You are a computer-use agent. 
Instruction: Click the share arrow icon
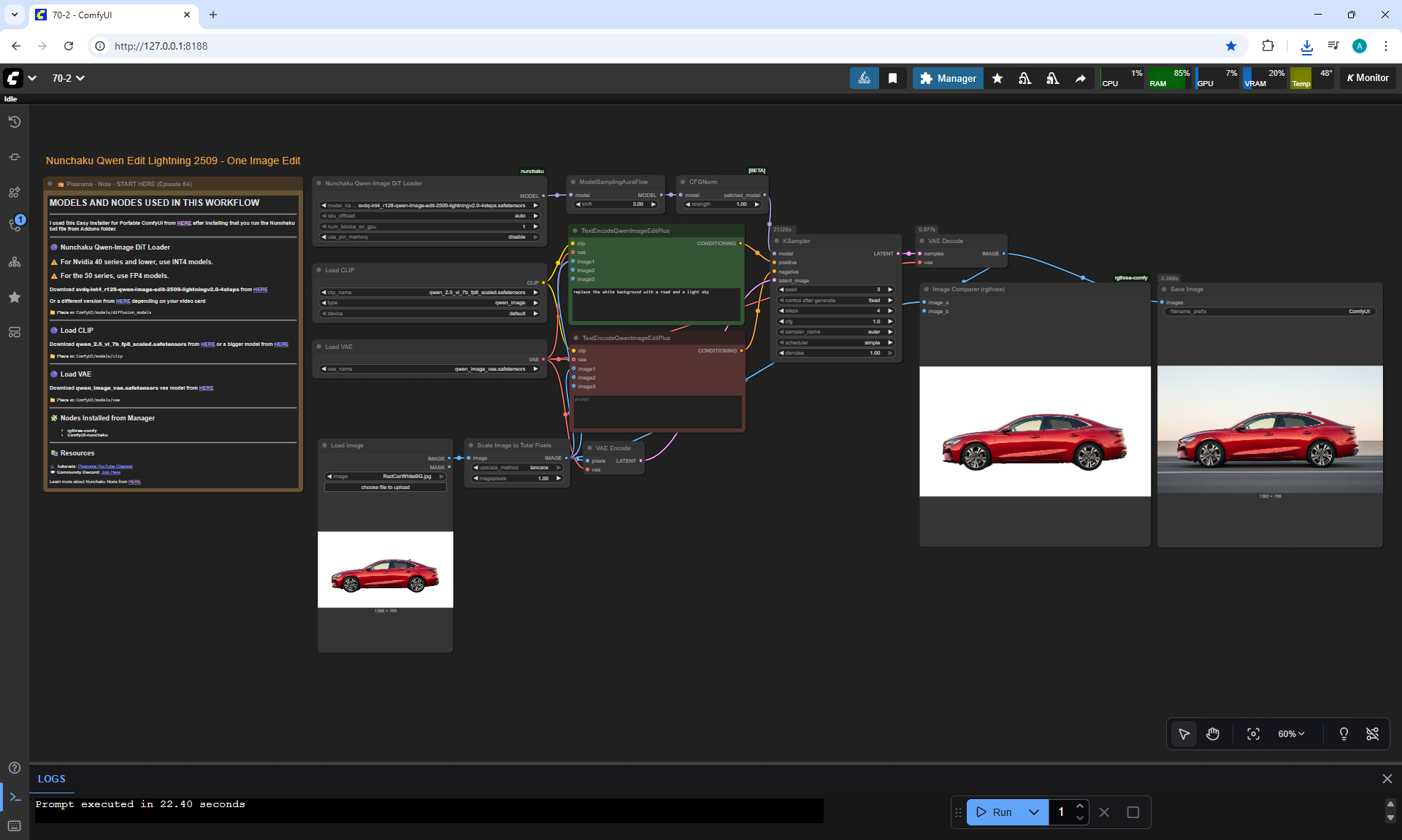1080,78
